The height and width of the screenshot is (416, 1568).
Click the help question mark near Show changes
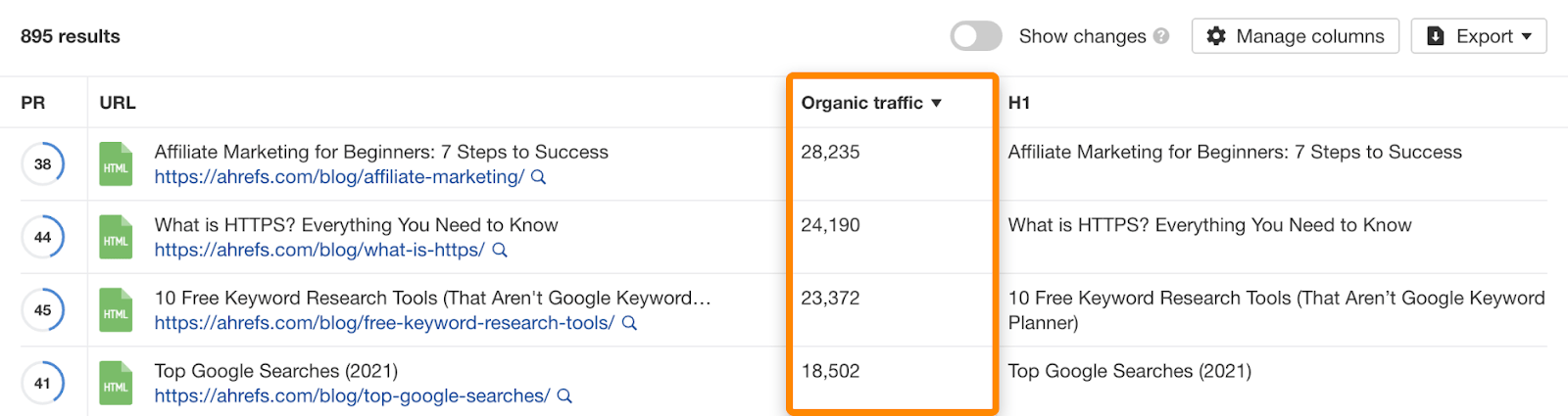point(1161,36)
